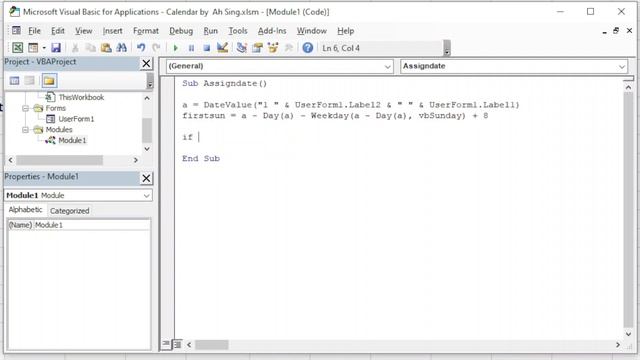This screenshot has height=360, width=640.
Task: Click the project tree scroll right arrow
Action: [136, 160]
